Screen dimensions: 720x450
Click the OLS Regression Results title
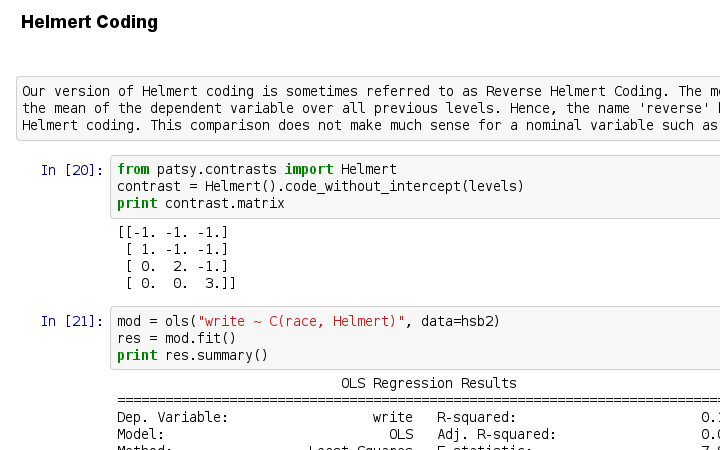(x=428, y=383)
